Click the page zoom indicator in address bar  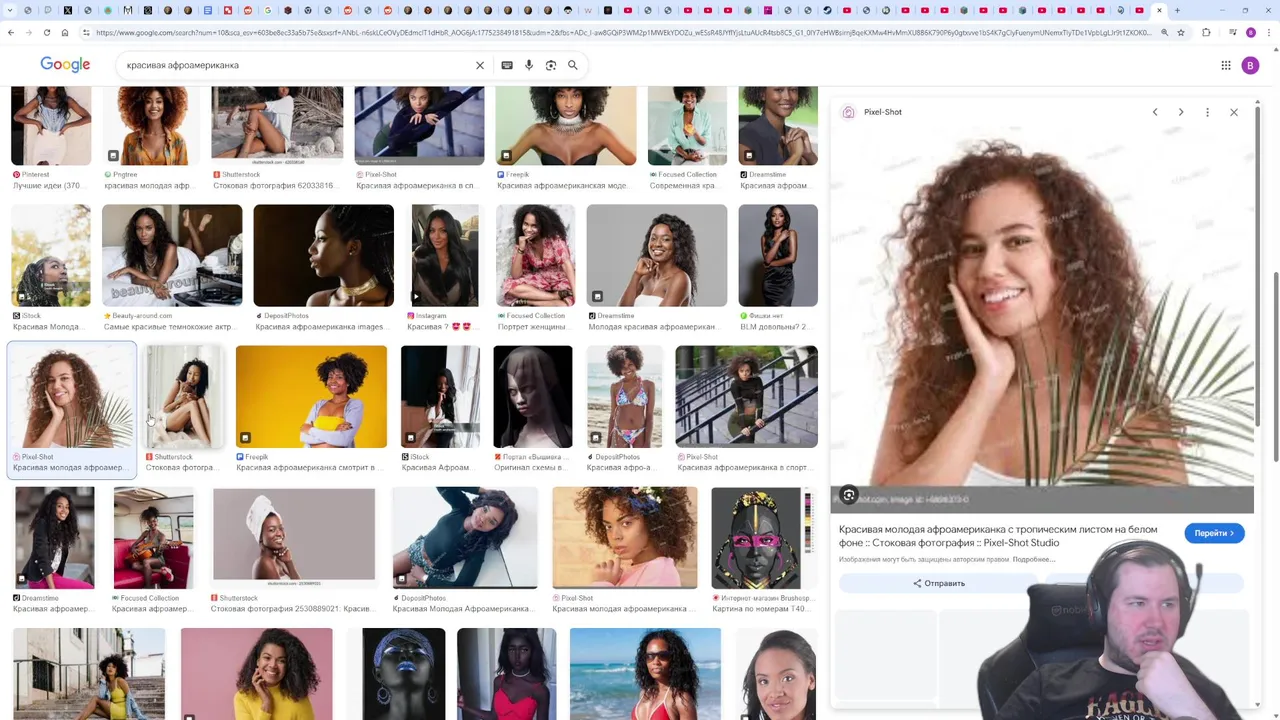click(1164, 32)
